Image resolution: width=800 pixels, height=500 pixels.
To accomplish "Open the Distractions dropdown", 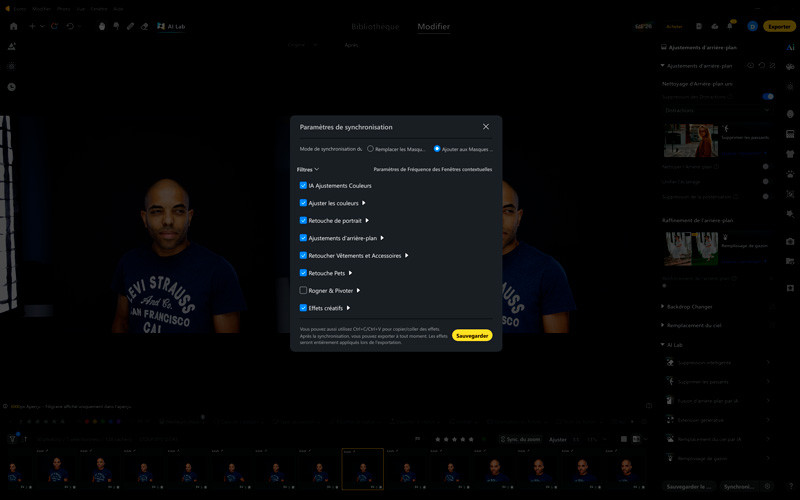I will pyautogui.click(x=717, y=110).
